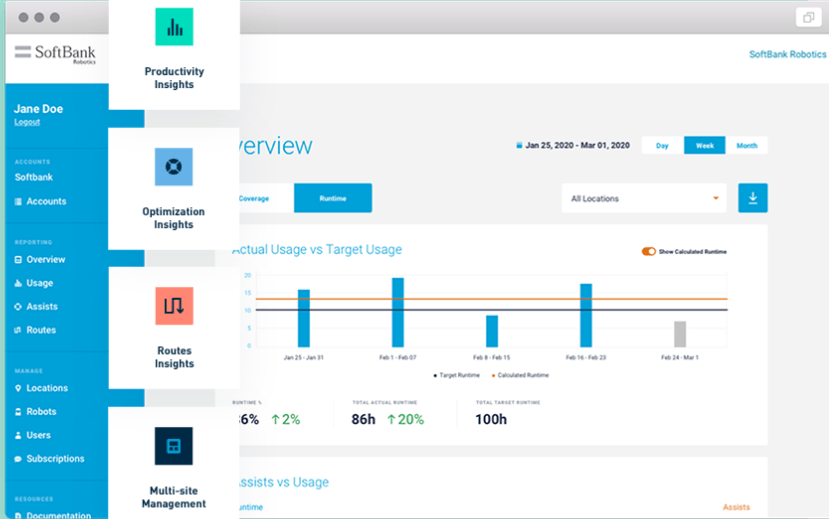Select the Month view option

(x=746, y=145)
